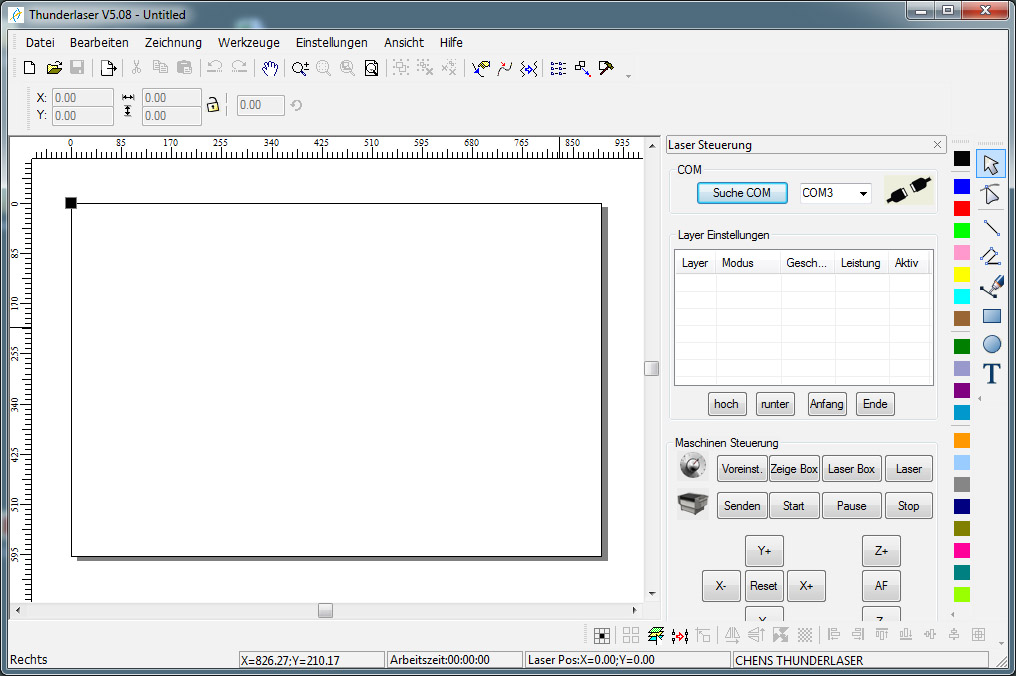Expand the top toolbar overflow arrow

tap(628, 76)
